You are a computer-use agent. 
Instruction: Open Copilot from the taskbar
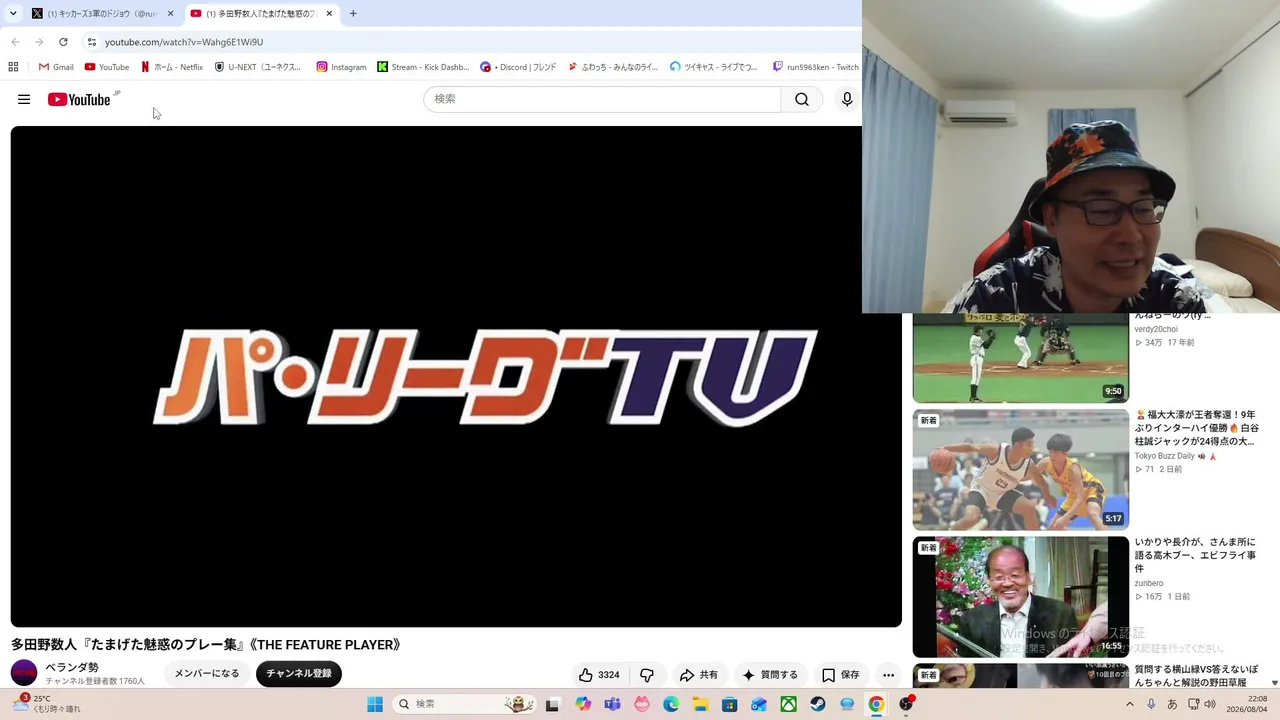[x=583, y=704]
